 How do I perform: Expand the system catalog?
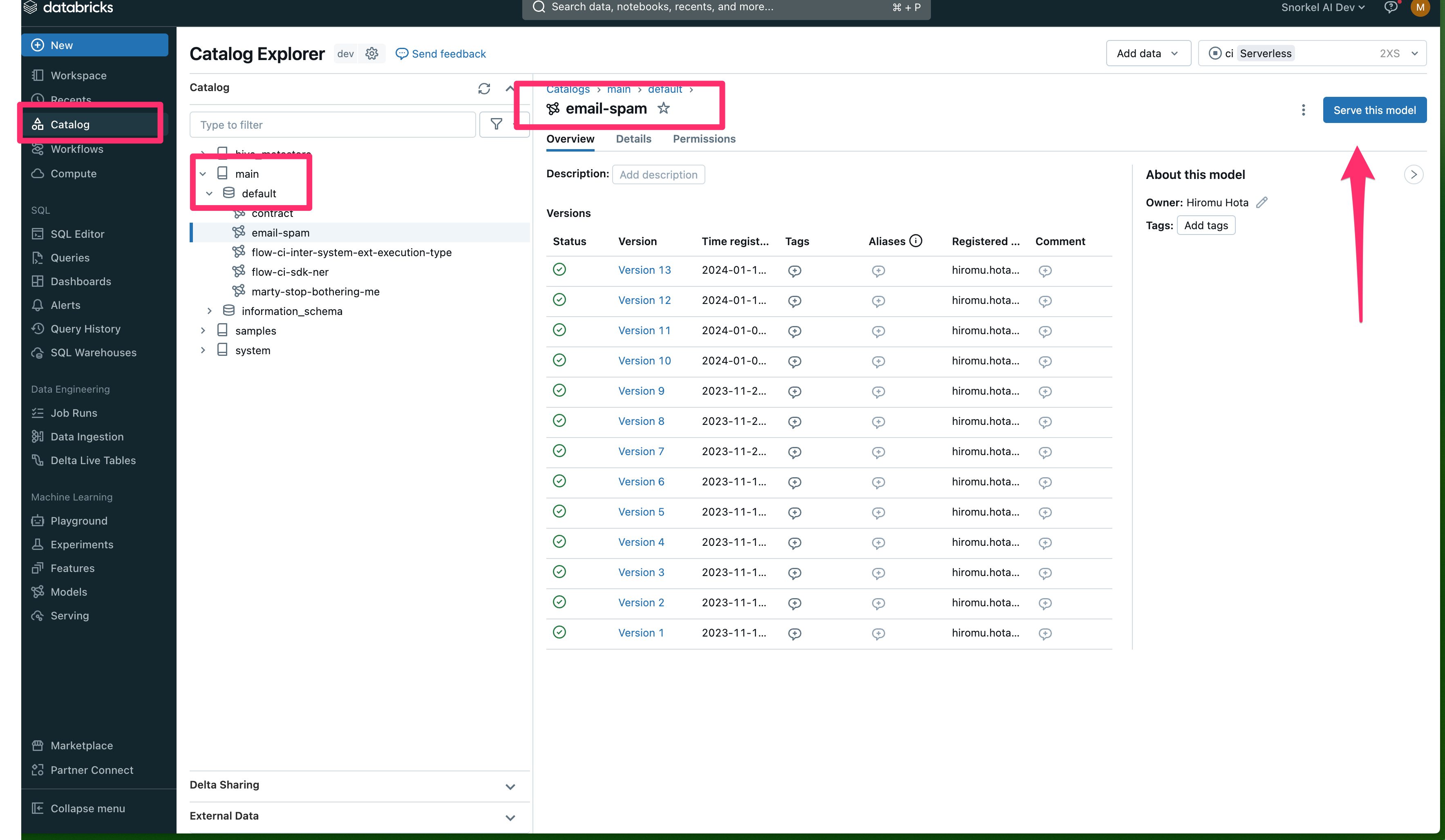click(203, 350)
